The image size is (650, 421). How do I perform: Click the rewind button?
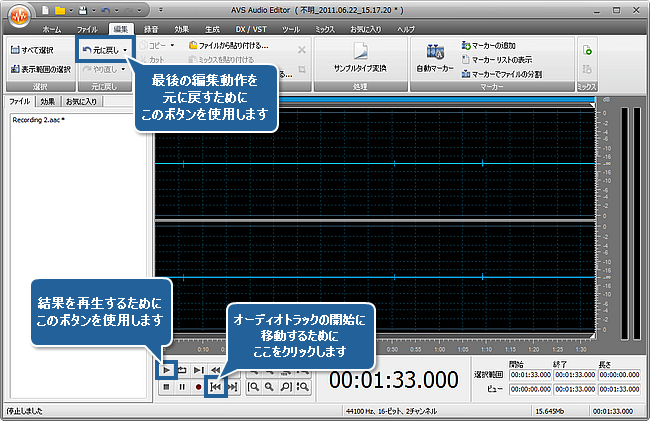215,370
